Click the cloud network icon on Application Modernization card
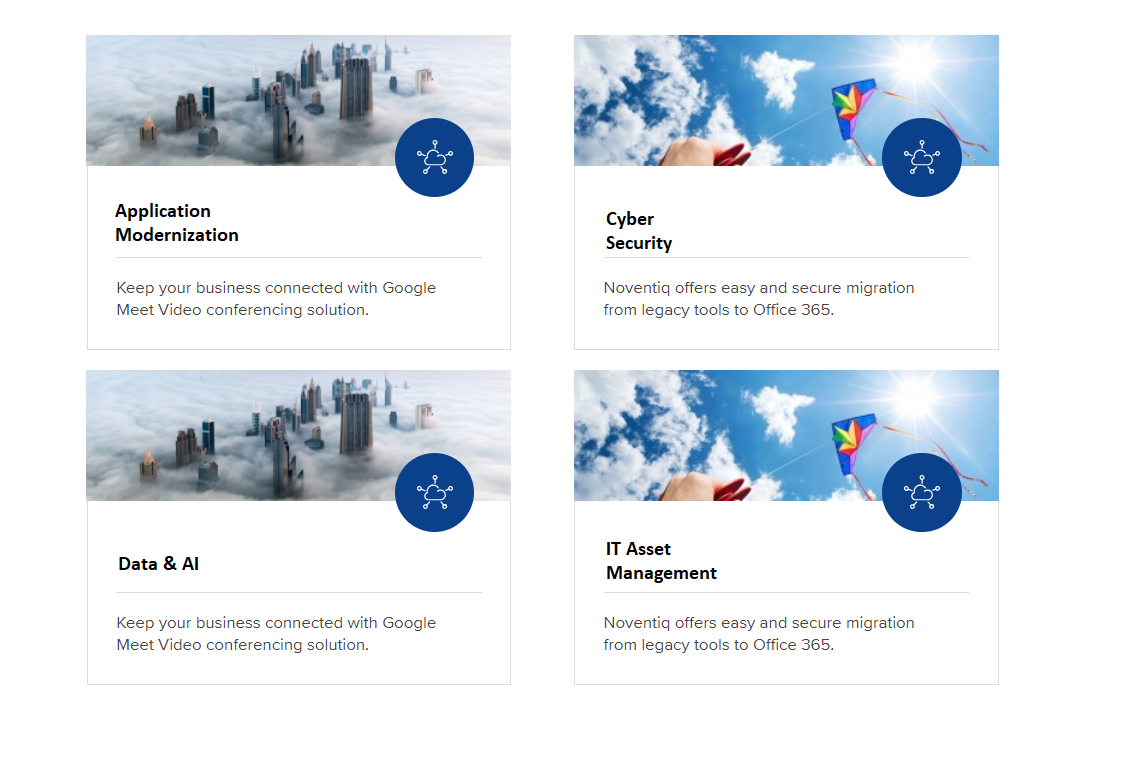 [x=434, y=158]
